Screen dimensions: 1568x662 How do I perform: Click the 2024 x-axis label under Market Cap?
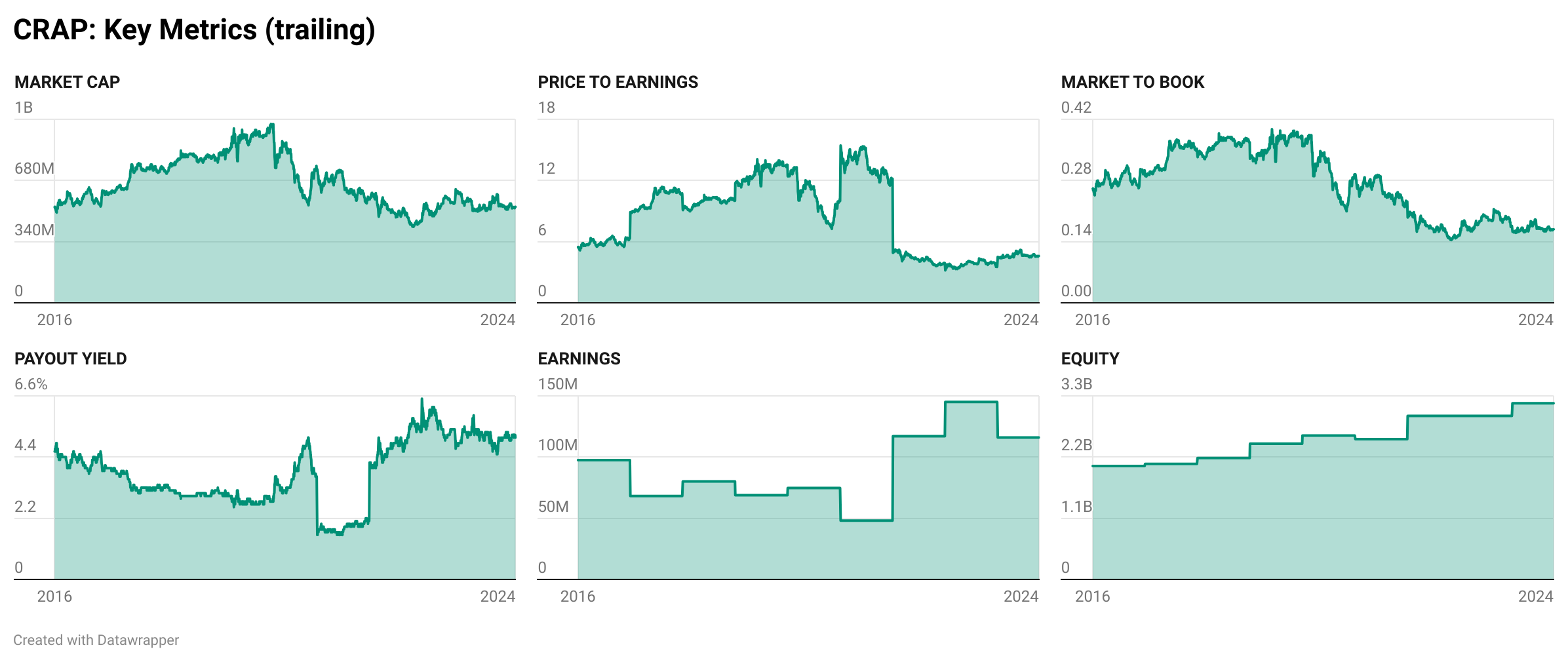click(x=498, y=320)
